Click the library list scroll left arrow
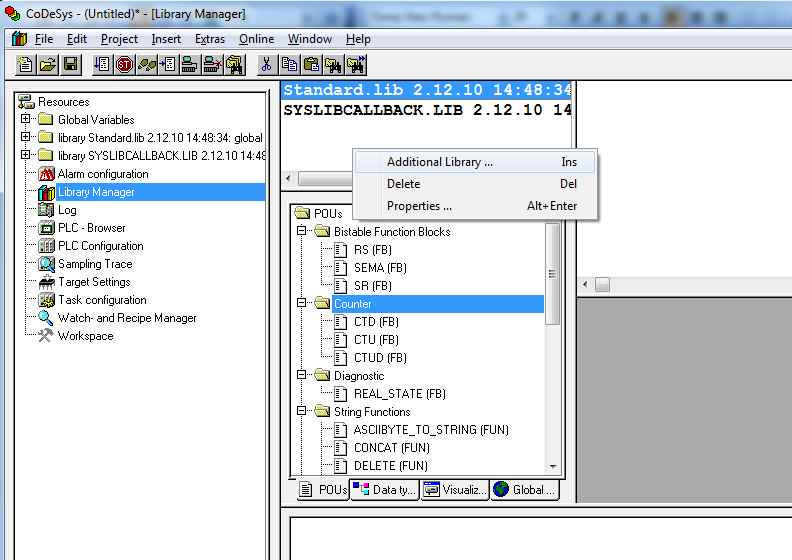 tap(288, 178)
